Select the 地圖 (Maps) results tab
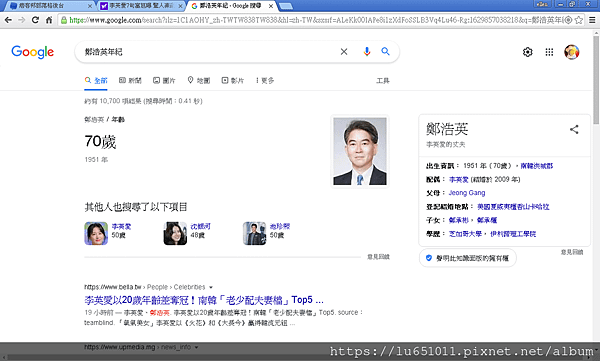 [x=199, y=80]
